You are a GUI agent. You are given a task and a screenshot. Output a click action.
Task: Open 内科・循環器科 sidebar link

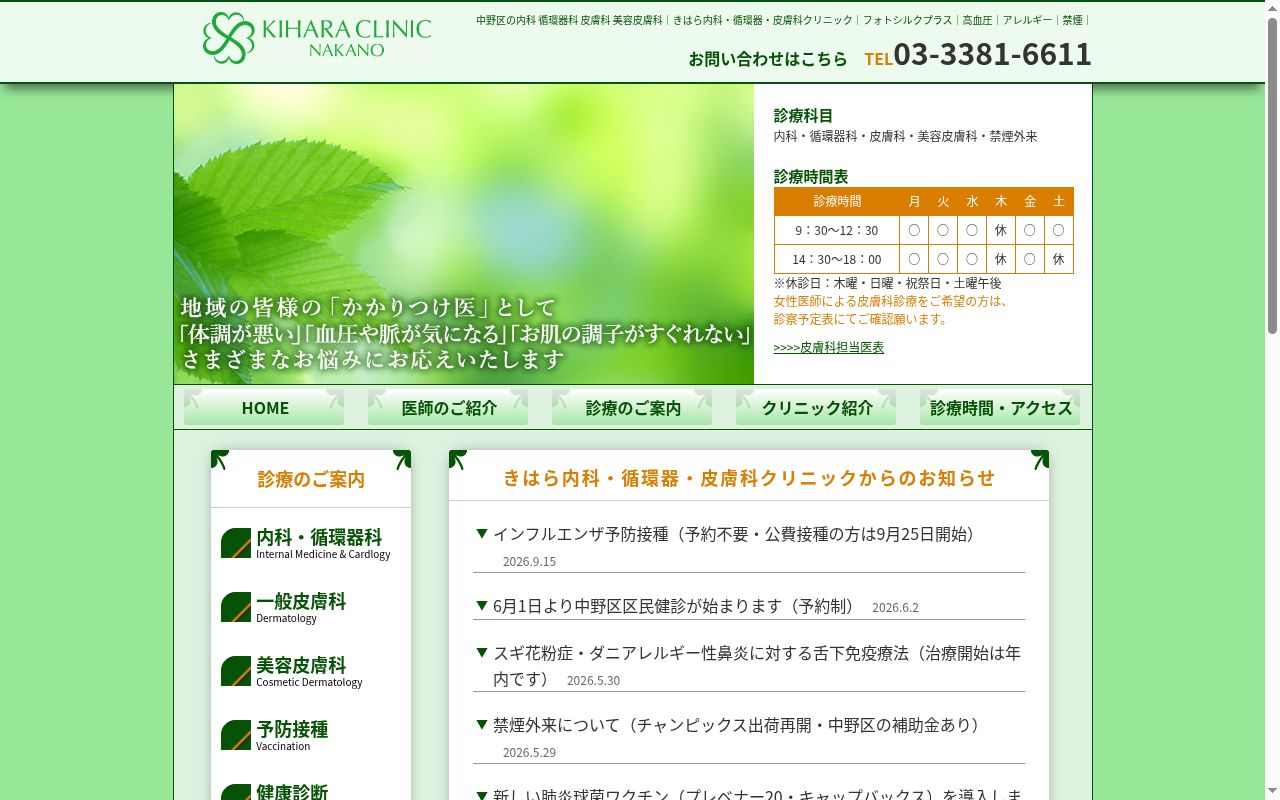coord(323,543)
